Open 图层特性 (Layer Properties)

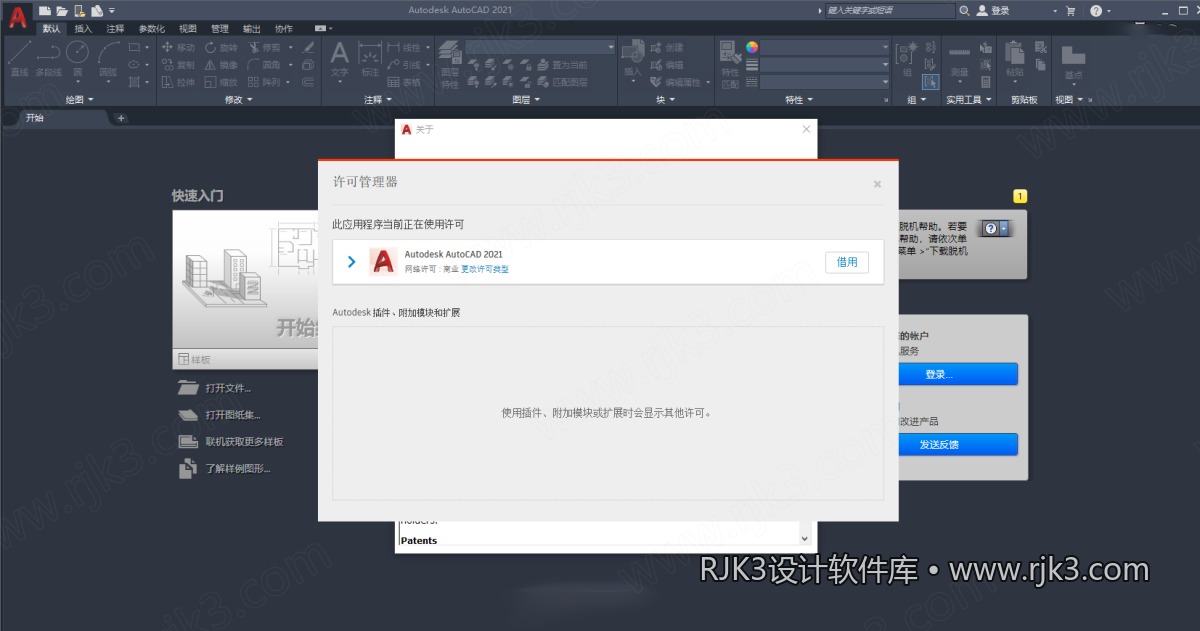(450, 64)
